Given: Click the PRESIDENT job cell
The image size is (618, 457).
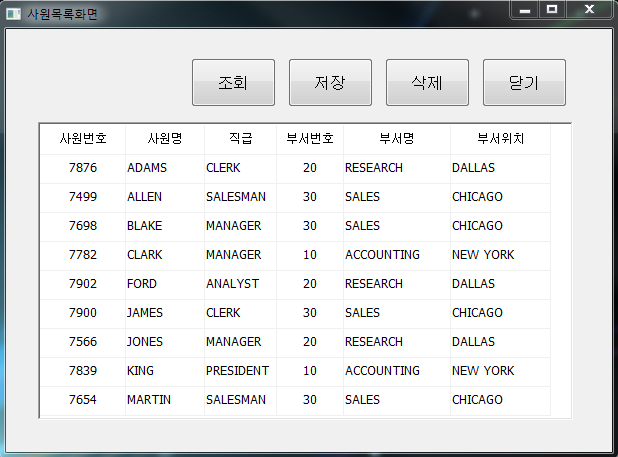Looking at the screenshot, I should pos(240,371).
